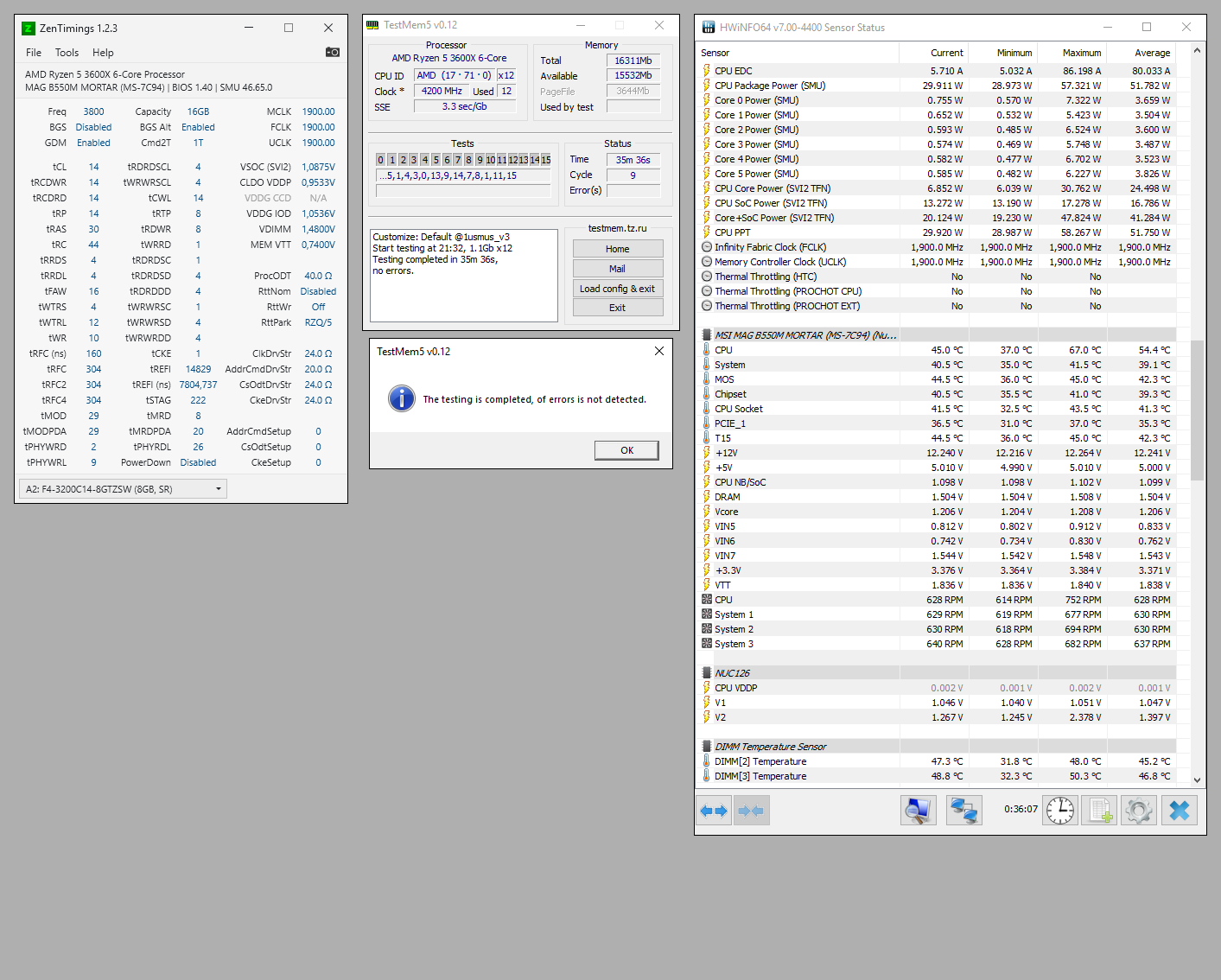Click the Average column header in HWiNFO
This screenshot has height=980, width=1221.
[1141, 53]
